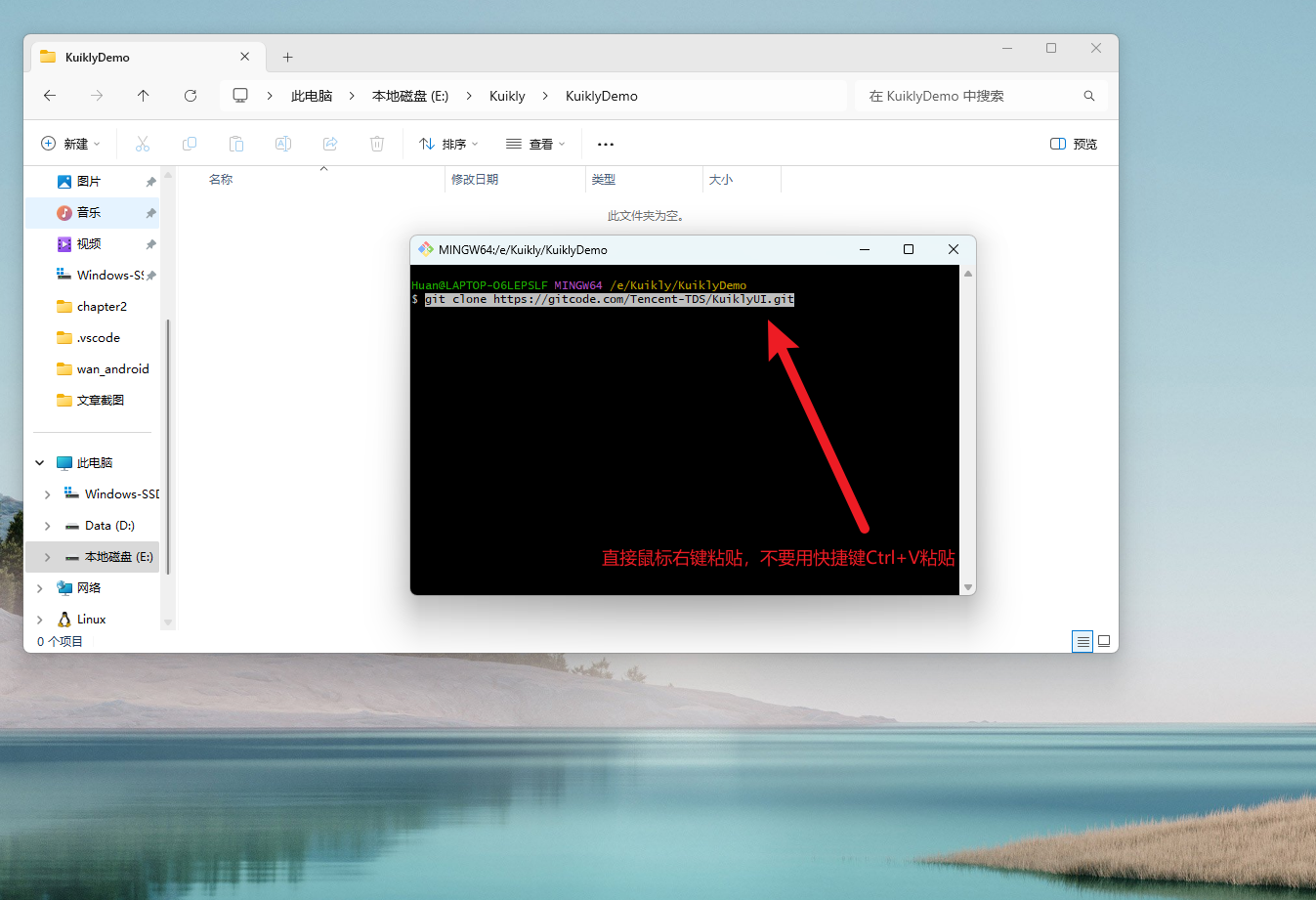
Task: Click the Share icon in toolbar
Action: 330,144
